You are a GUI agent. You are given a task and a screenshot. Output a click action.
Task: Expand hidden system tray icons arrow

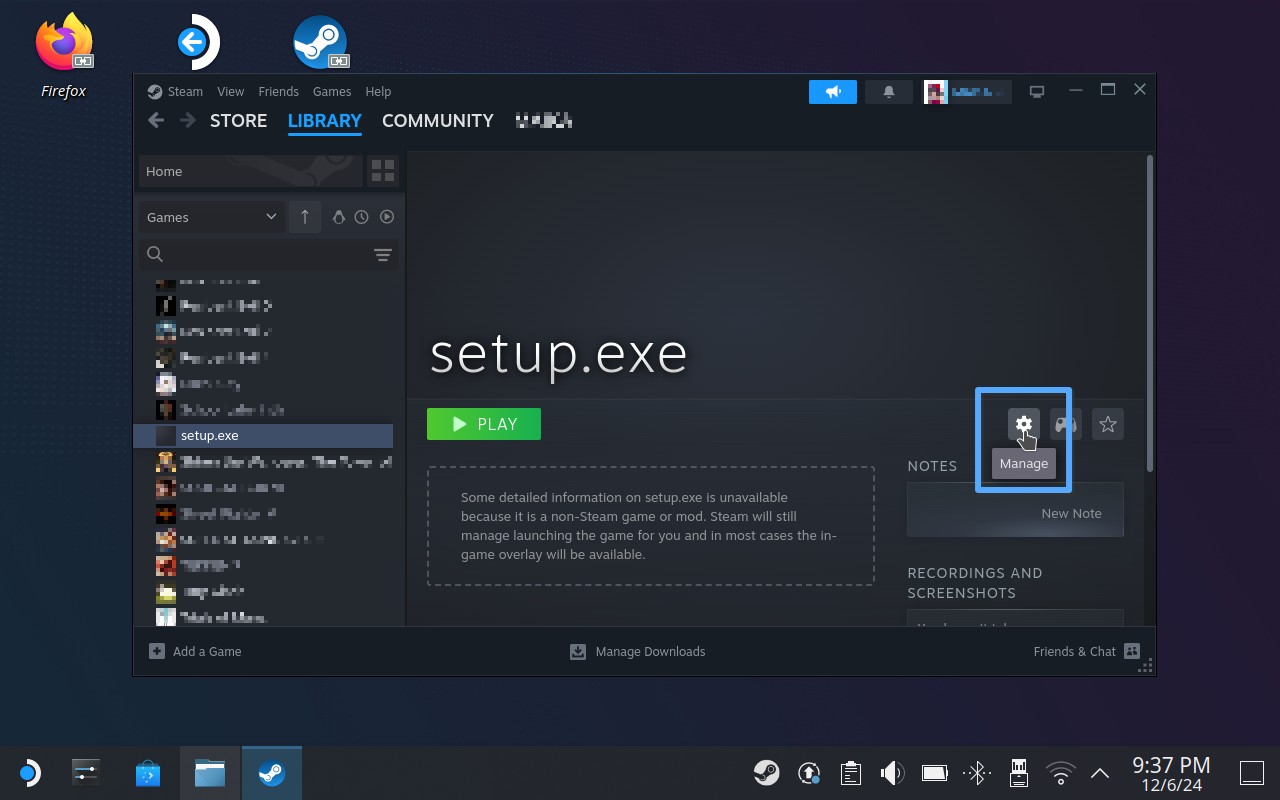(1100, 773)
